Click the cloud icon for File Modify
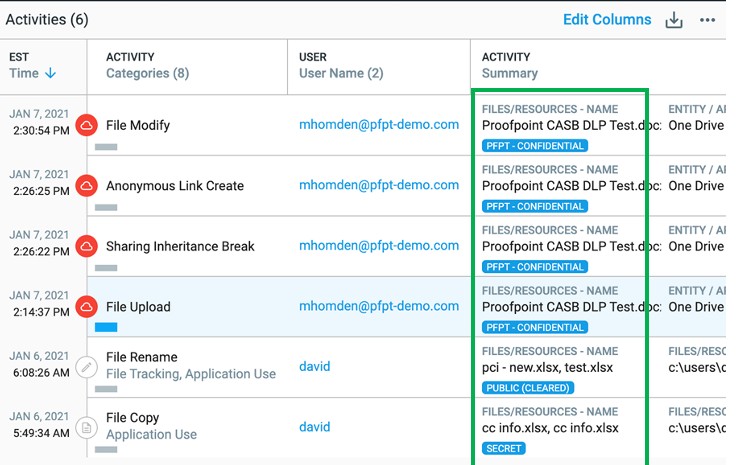This screenshot has width=742, height=465. (87, 125)
